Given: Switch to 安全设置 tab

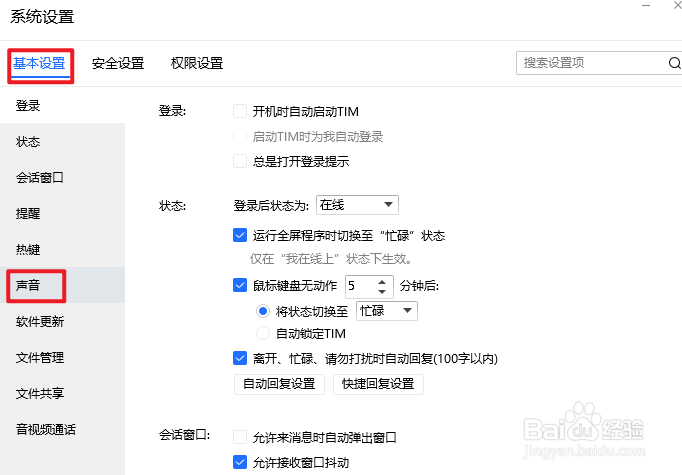Looking at the screenshot, I should click(118, 63).
